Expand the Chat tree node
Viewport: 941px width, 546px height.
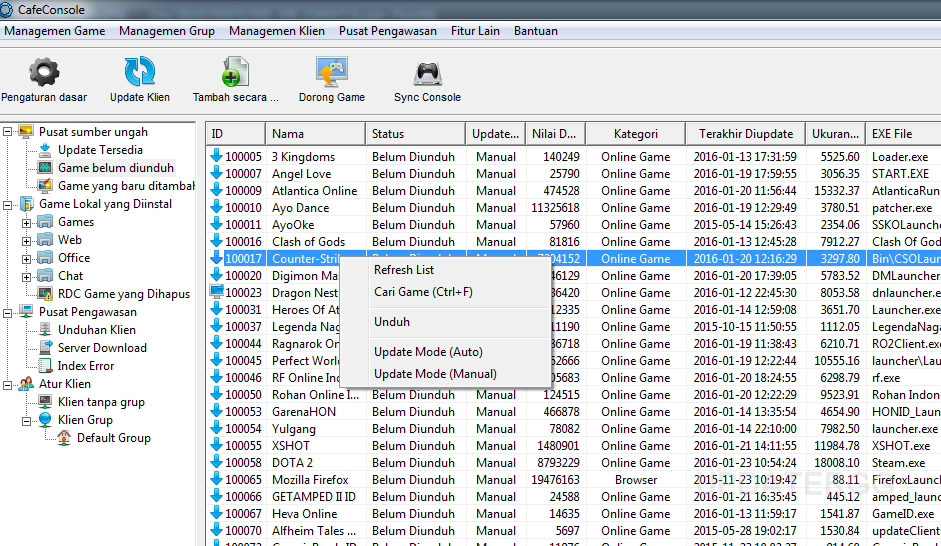(x=26, y=277)
